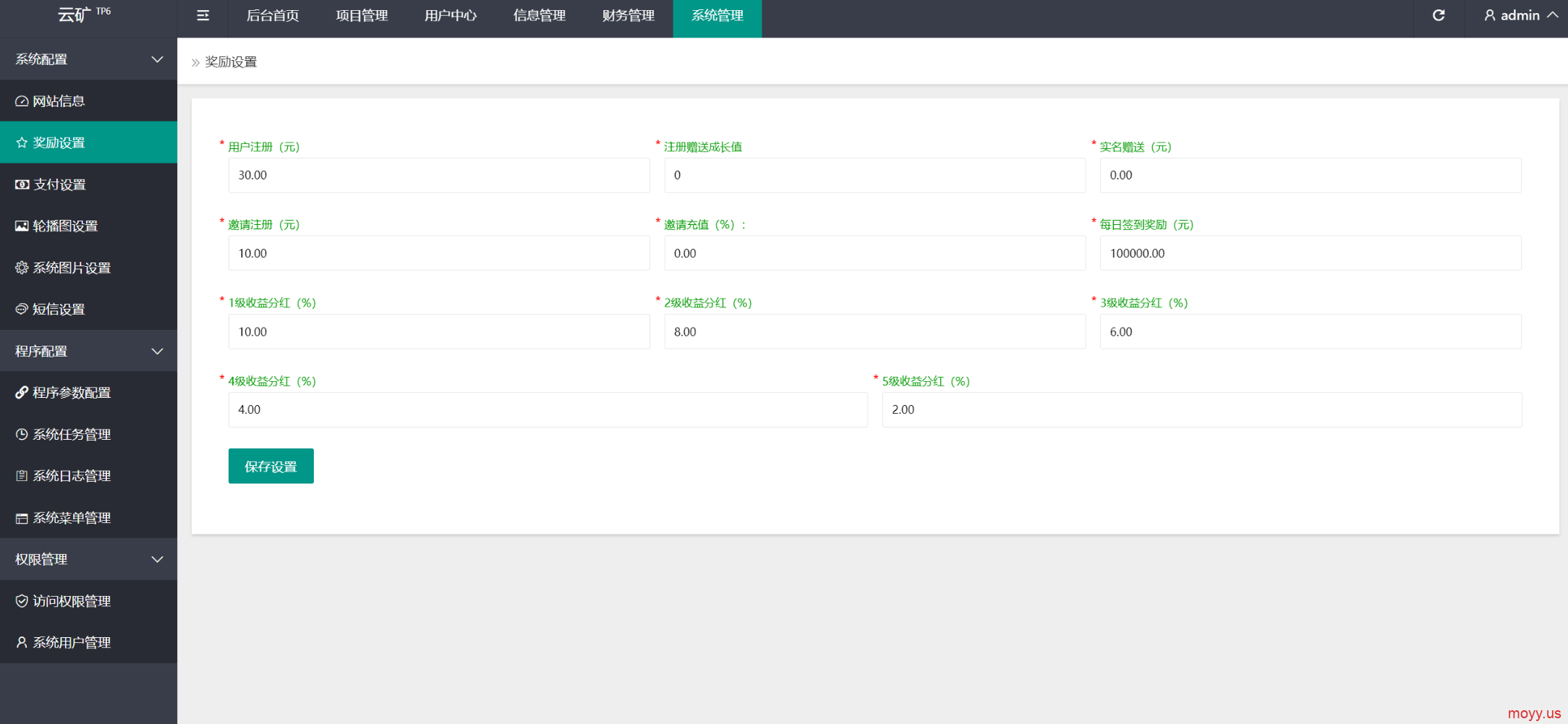Open the admin dropdown arrow
Screen dimensions: 1568x724
[x=1552, y=15]
